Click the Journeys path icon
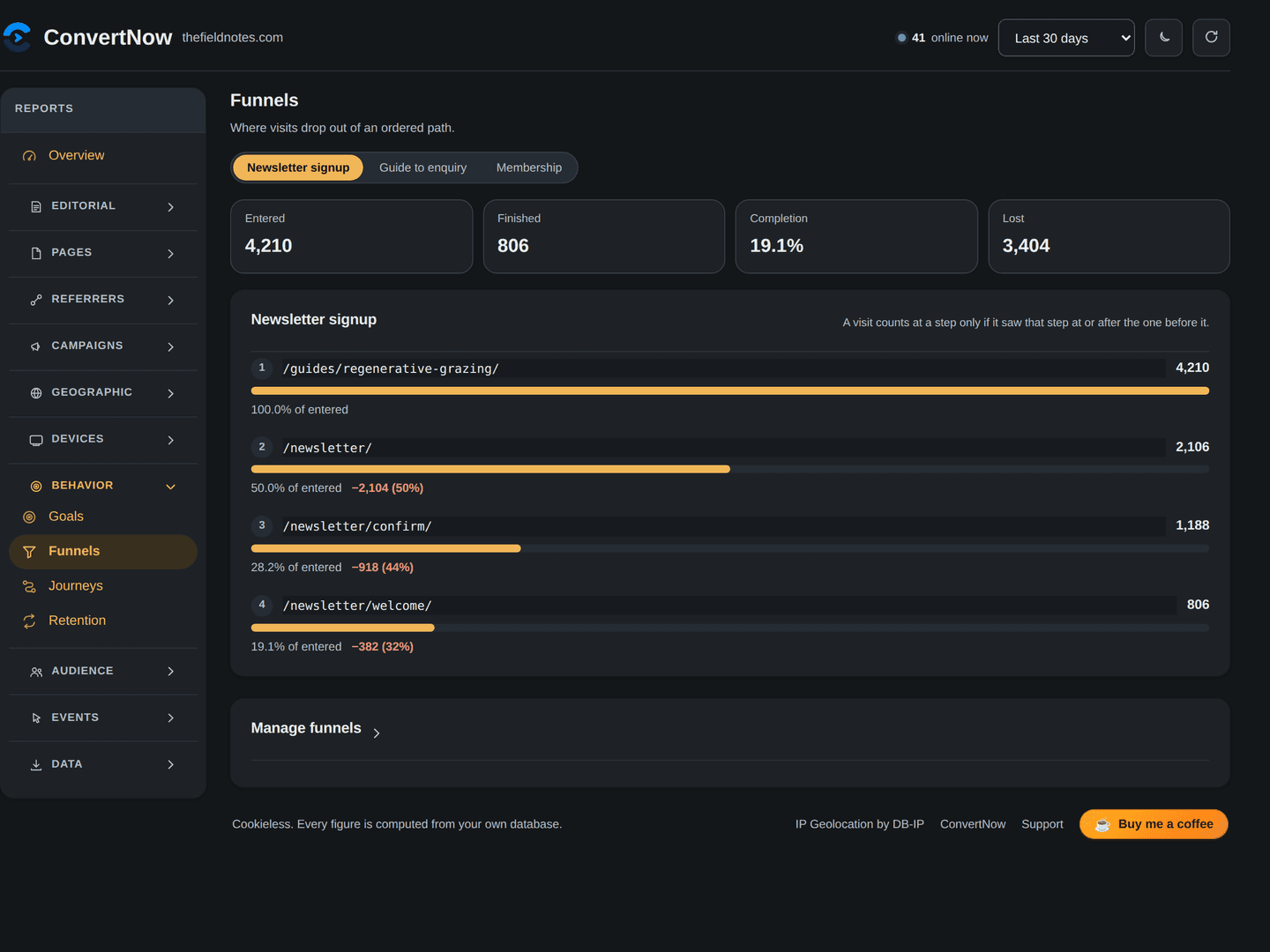This screenshot has width=1270, height=952. coord(29,587)
